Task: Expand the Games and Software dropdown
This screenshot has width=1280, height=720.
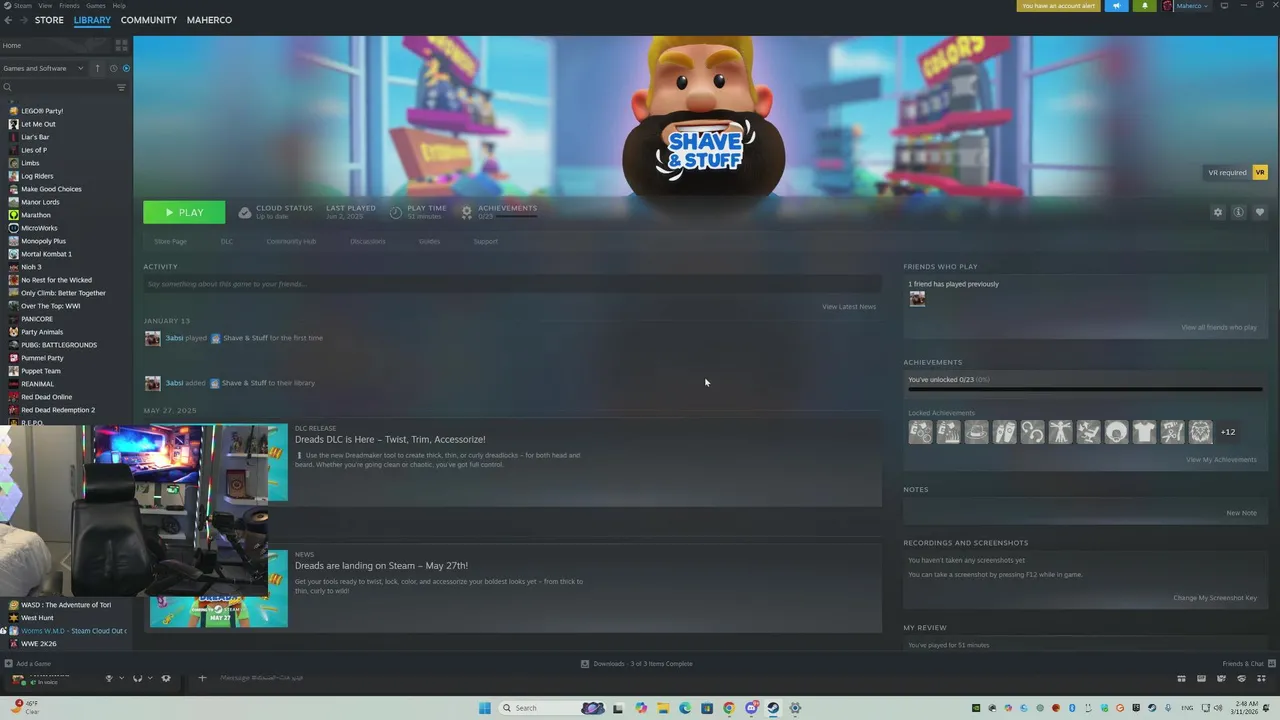Action: coord(44,68)
